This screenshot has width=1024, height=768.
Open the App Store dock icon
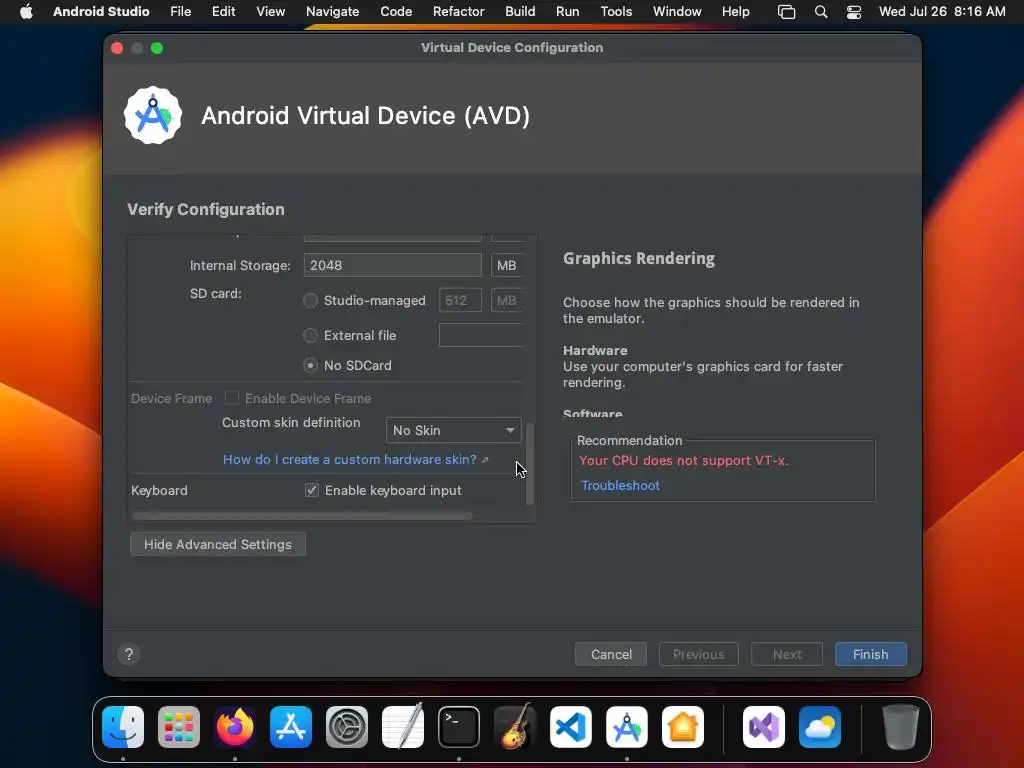(291, 727)
